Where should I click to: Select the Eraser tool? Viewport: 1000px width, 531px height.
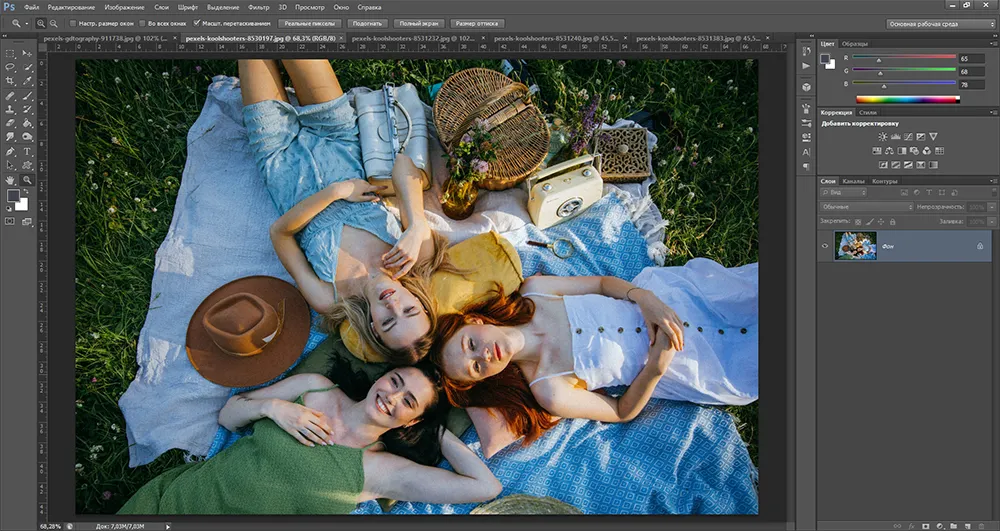[10, 124]
